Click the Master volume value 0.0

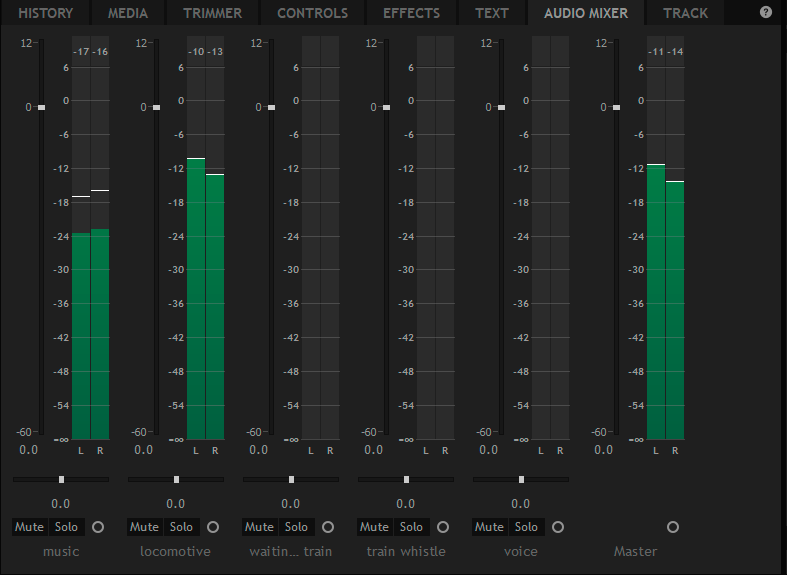click(x=603, y=450)
